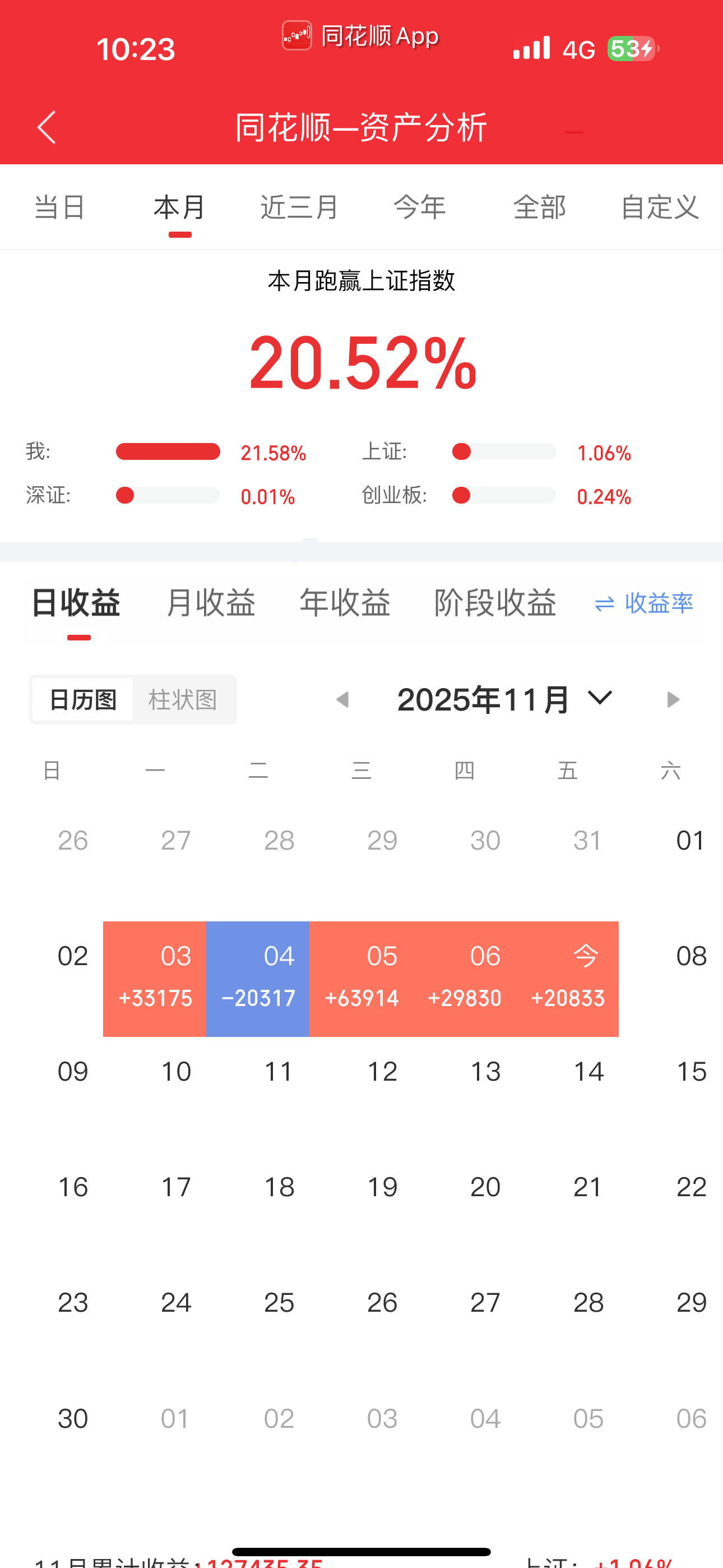Tap the 同花顺—资产分析 page title
The height and width of the screenshot is (1568, 723).
coord(361,127)
